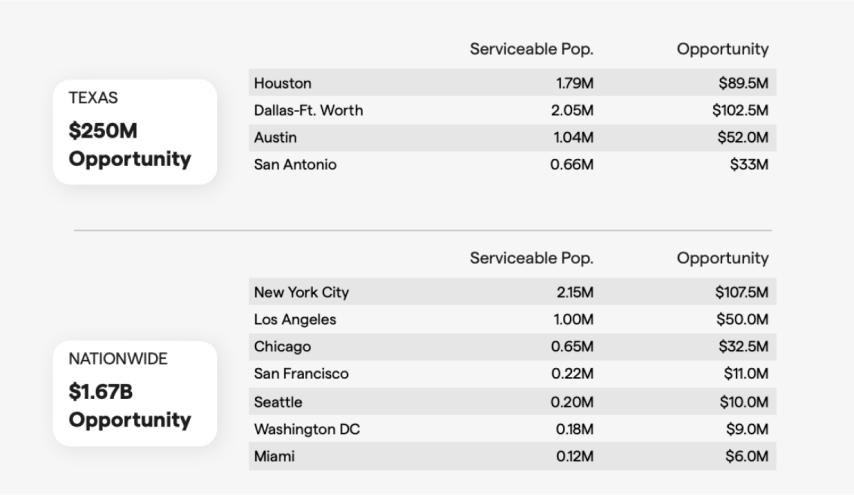This screenshot has width=854, height=495.
Task: Click Serviceable Pop. header in Texas table
Action: 531,49
